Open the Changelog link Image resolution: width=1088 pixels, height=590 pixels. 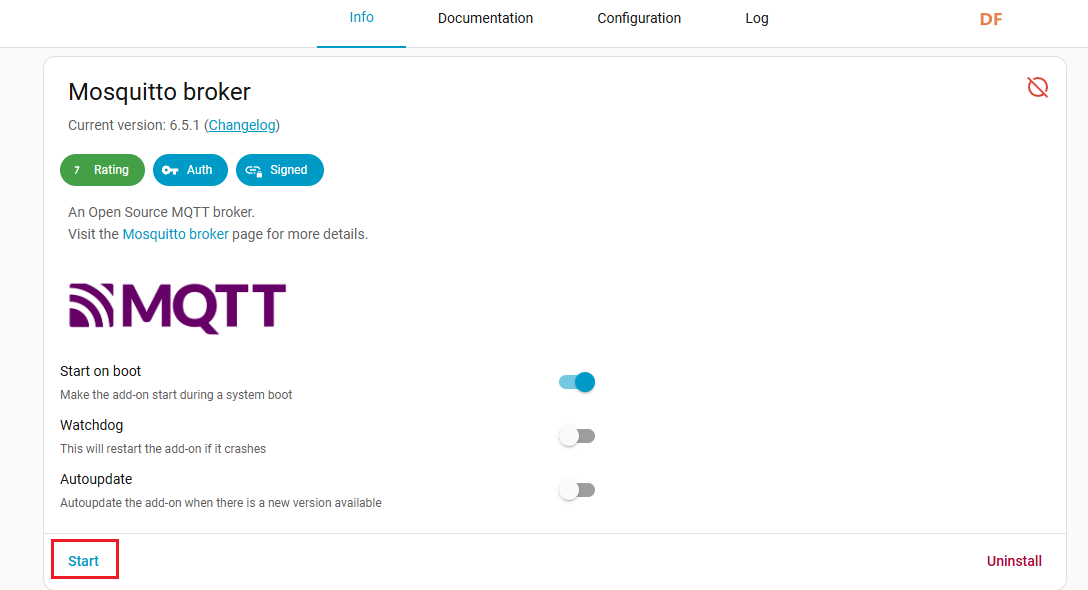coord(242,125)
